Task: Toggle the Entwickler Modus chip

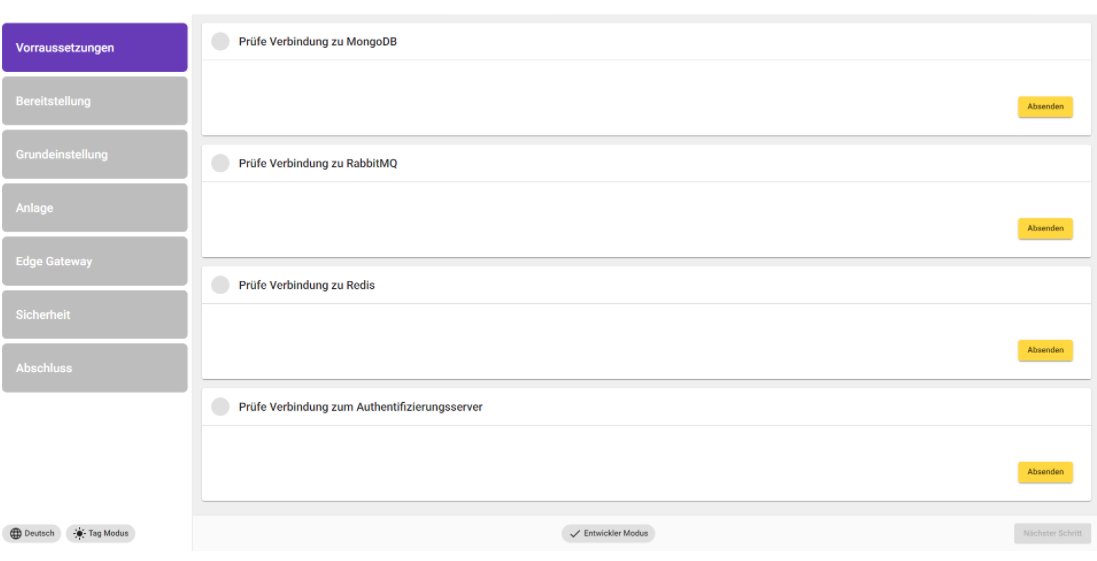Action: (608, 534)
